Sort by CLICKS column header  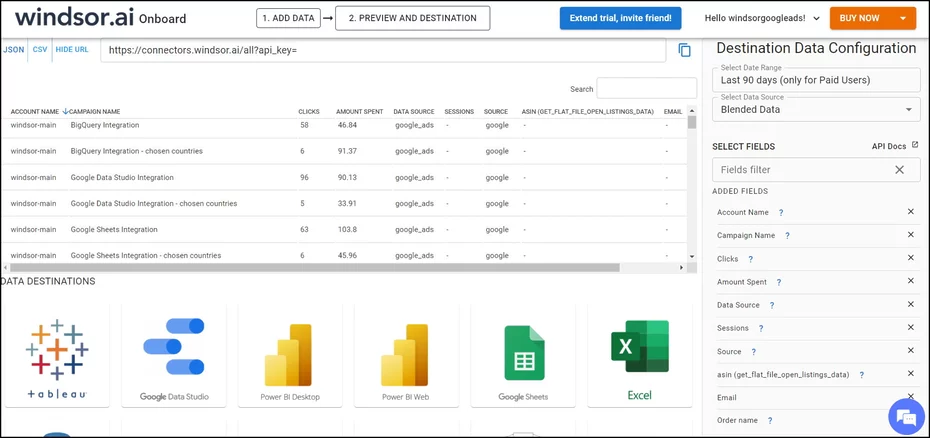click(x=308, y=112)
